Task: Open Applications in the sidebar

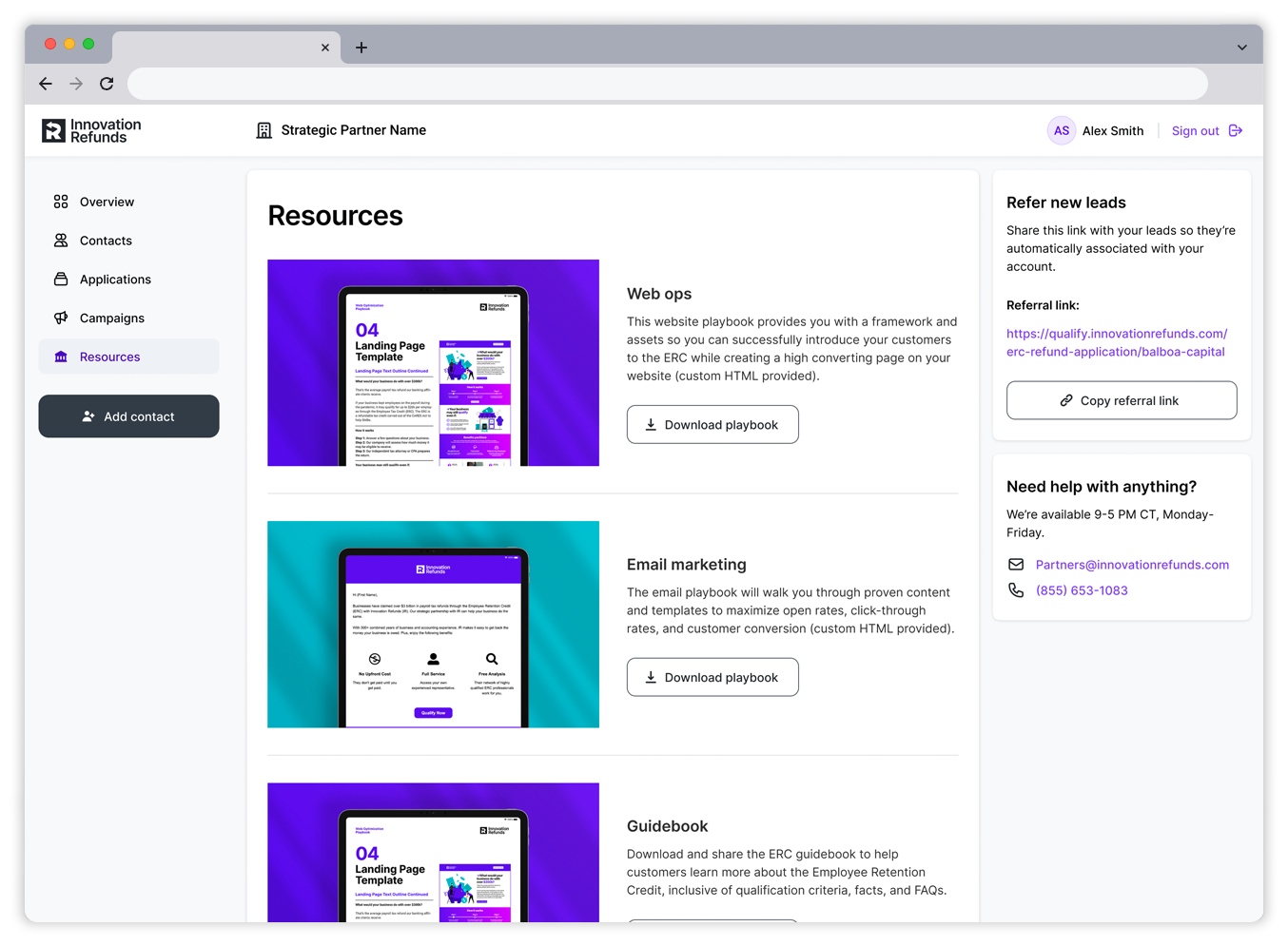Action: click(x=115, y=280)
